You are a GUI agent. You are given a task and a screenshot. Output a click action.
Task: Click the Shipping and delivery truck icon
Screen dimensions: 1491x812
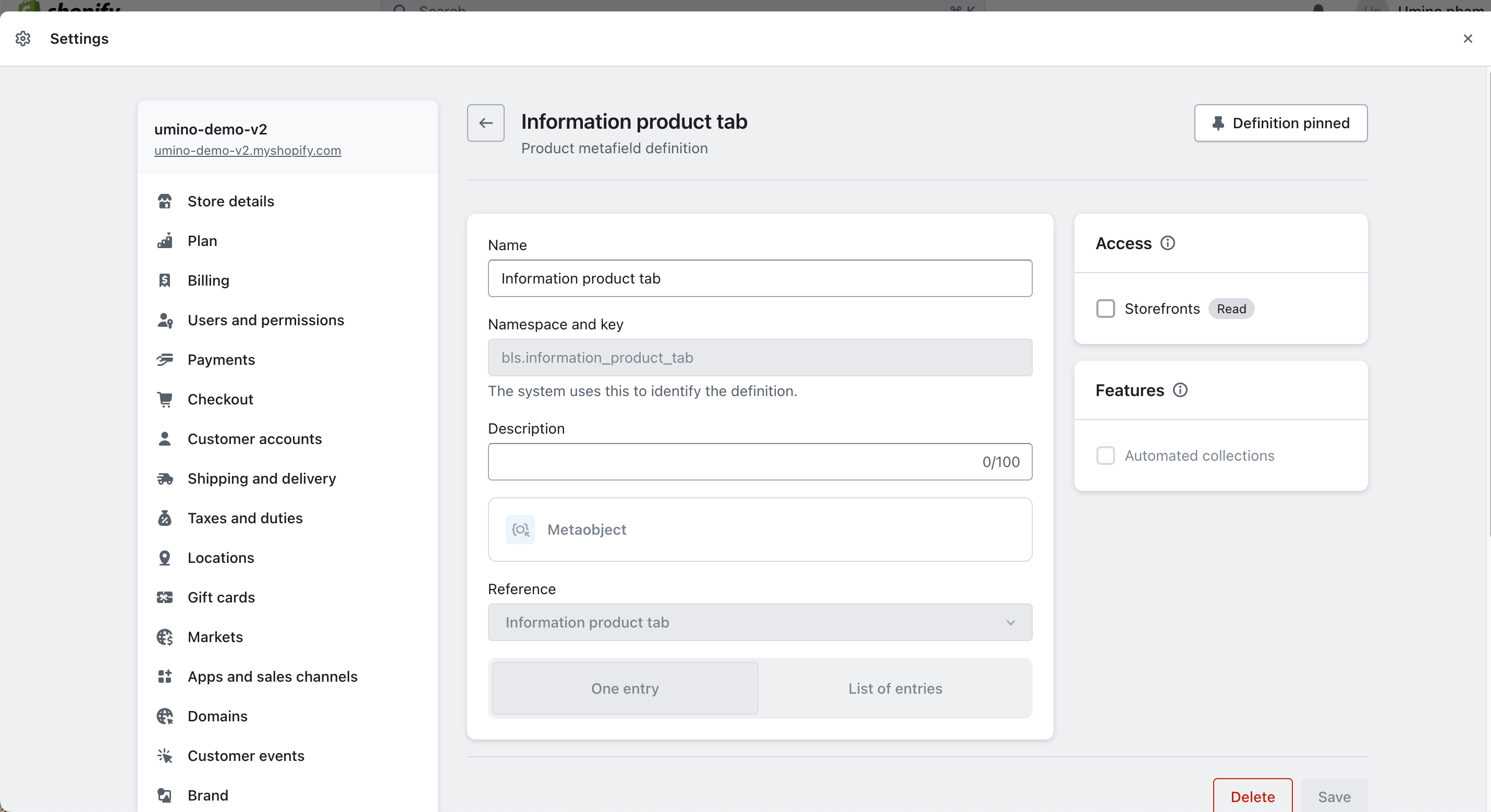pyautogui.click(x=165, y=478)
